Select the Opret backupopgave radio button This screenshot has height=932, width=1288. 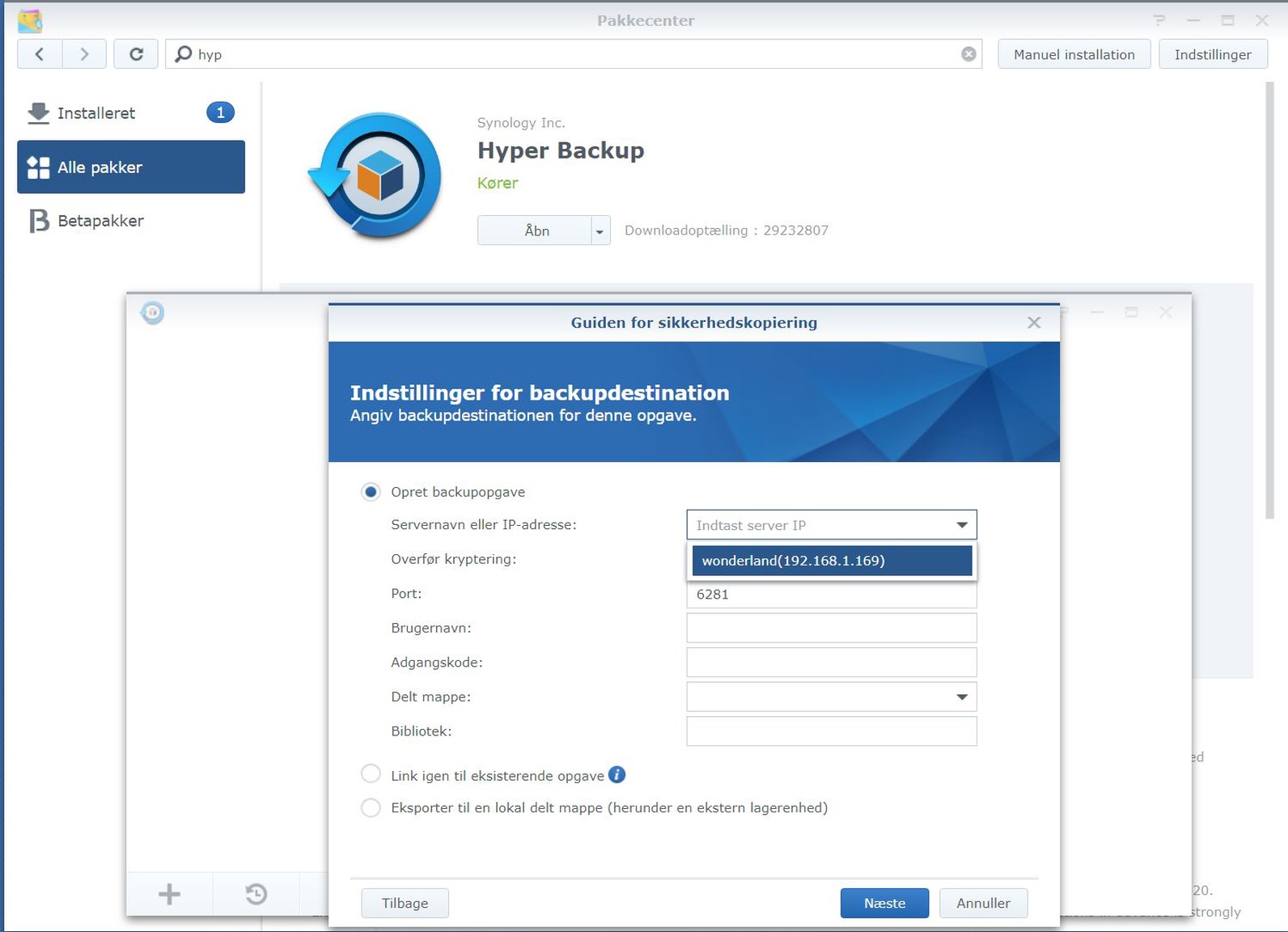pyautogui.click(x=371, y=492)
